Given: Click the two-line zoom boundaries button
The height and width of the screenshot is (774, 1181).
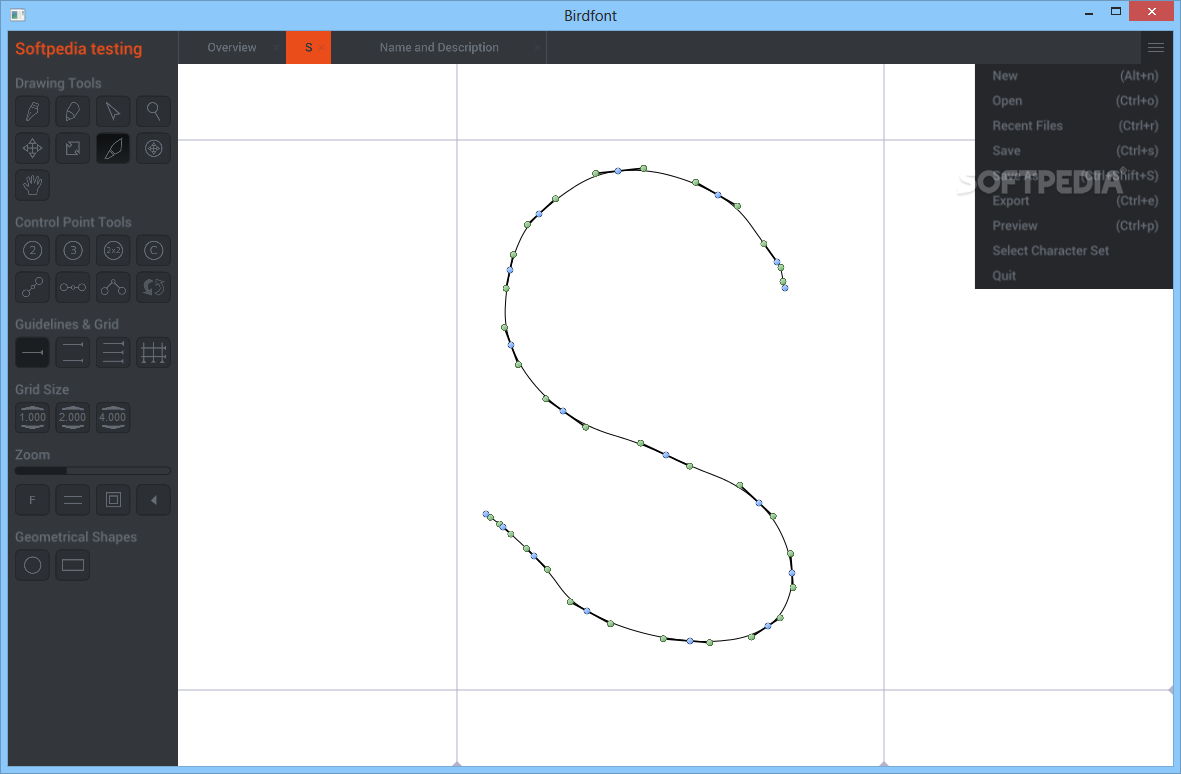Looking at the screenshot, I should coord(73,500).
